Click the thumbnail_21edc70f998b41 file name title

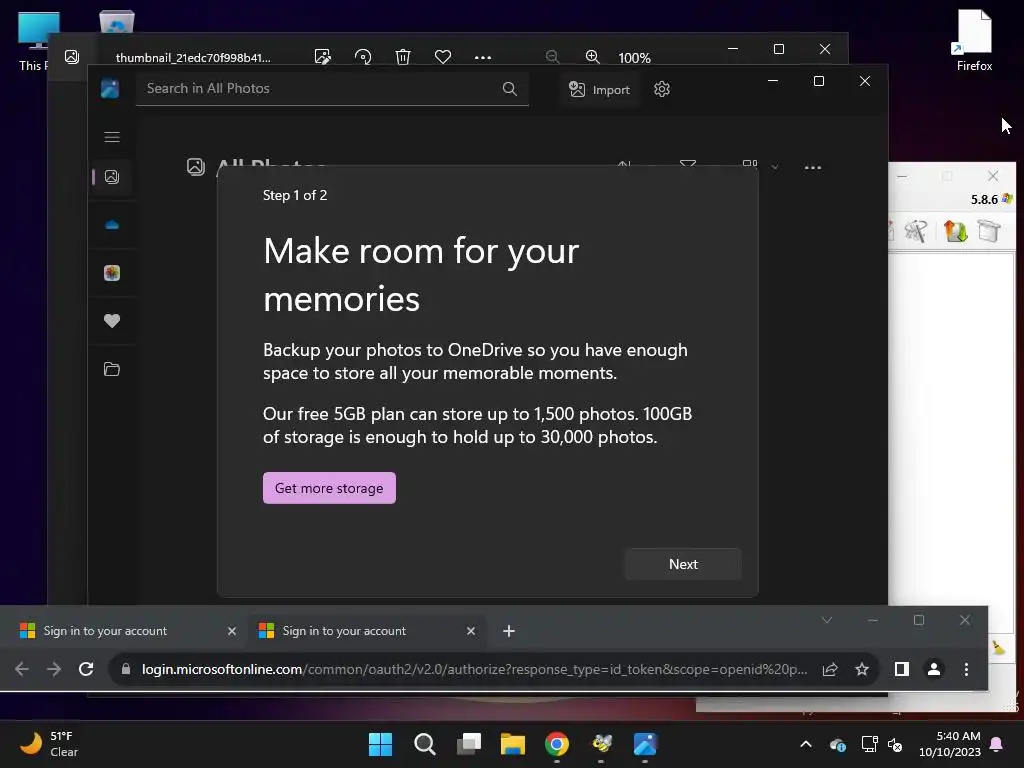pyautogui.click(x=193, y=58)
